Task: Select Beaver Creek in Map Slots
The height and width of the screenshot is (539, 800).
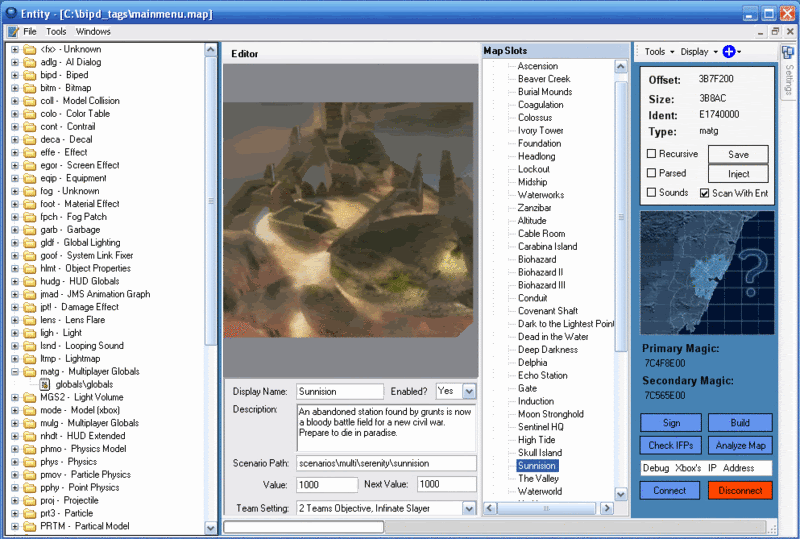Action: pos(544,79)
